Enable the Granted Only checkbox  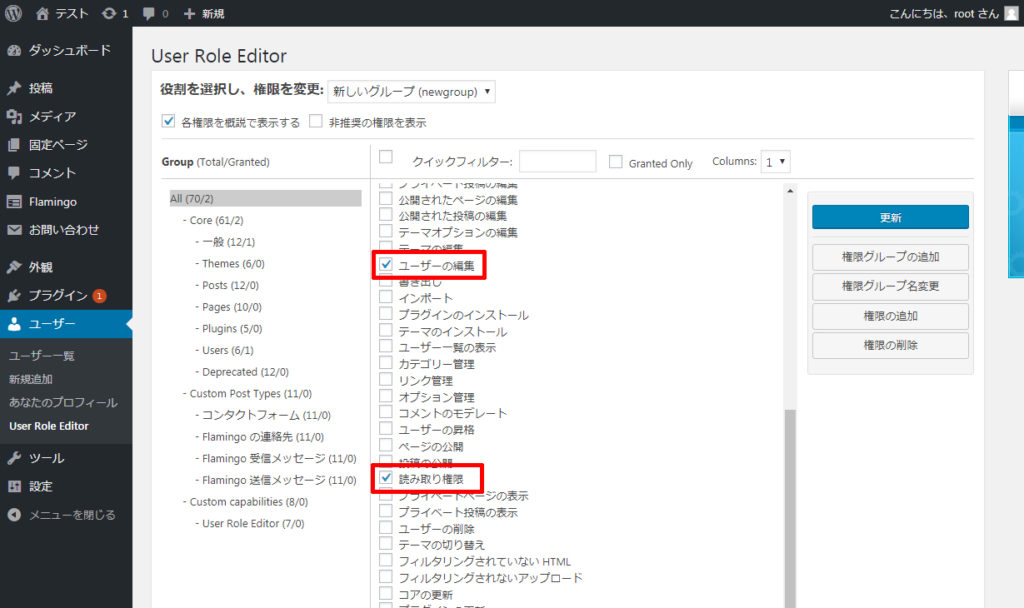[x=616, y=162]
